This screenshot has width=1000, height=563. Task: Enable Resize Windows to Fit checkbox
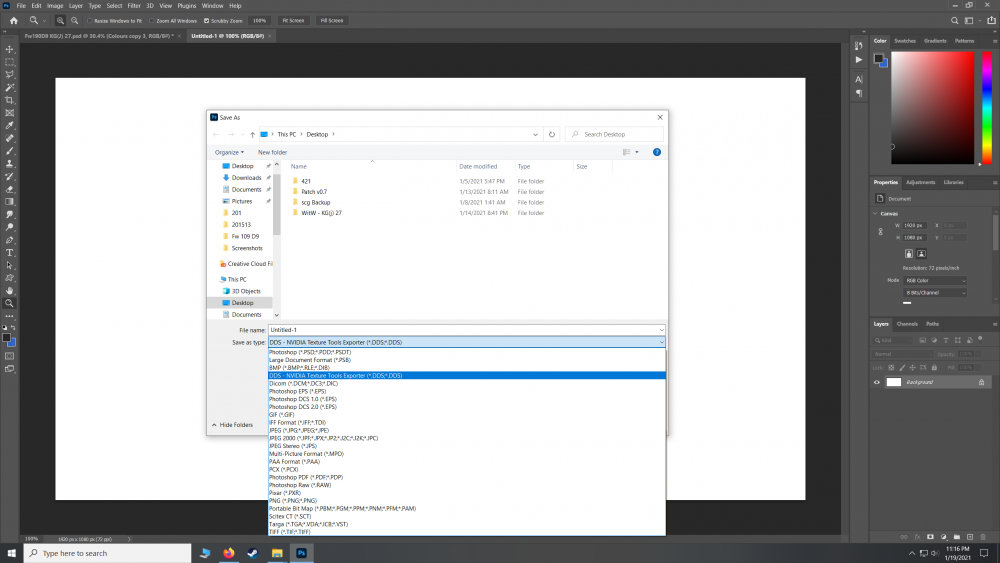(x=89, y=20)
